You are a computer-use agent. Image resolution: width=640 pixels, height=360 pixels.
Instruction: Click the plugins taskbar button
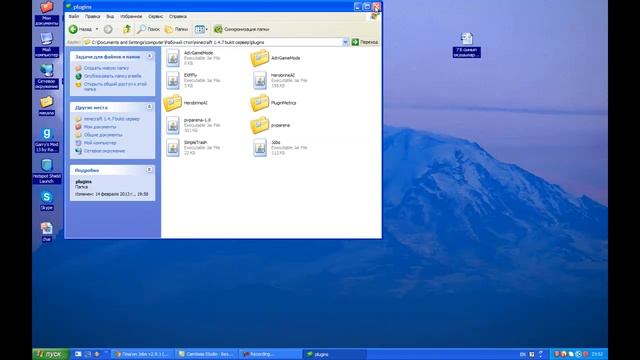coord(335,354)
